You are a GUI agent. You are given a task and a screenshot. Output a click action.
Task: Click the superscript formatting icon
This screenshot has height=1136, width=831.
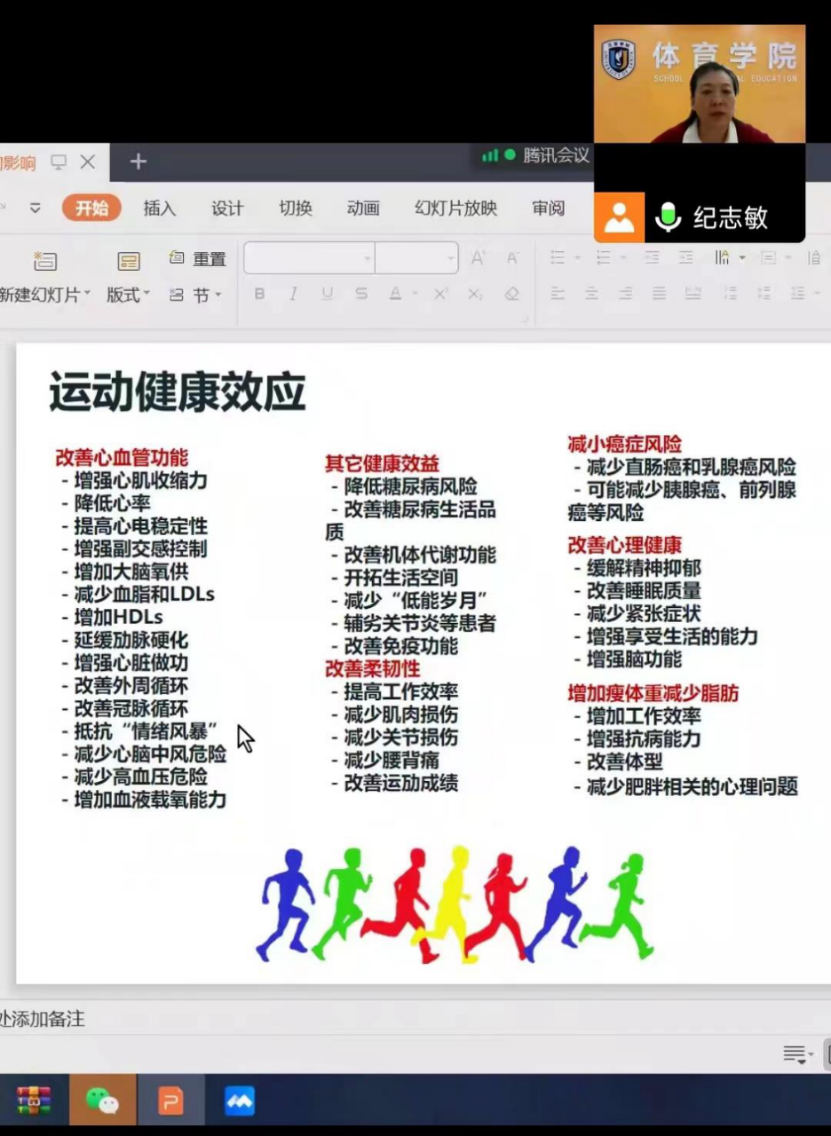click(x=441, y=292)
